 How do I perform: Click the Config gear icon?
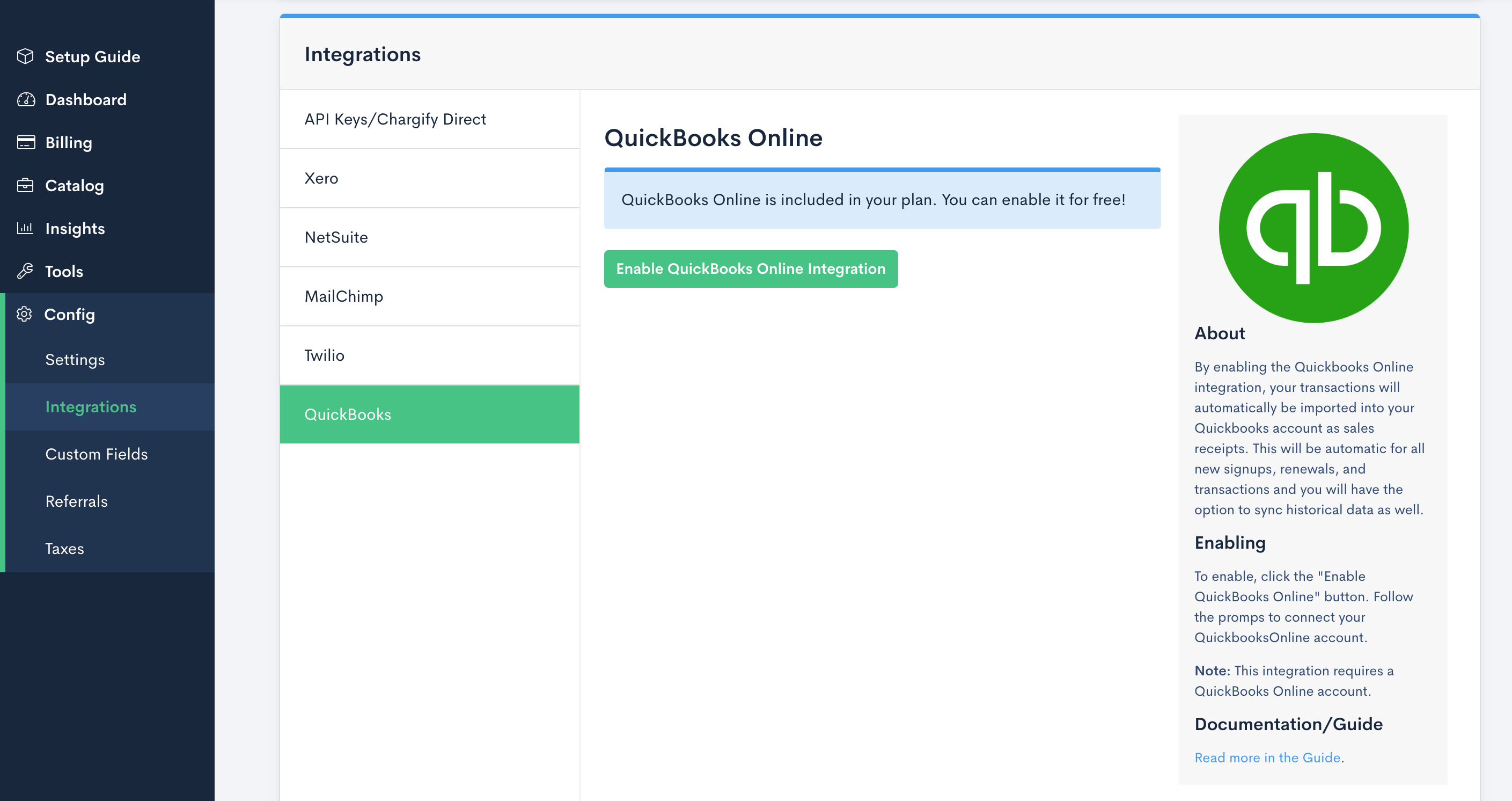[24, 314]
